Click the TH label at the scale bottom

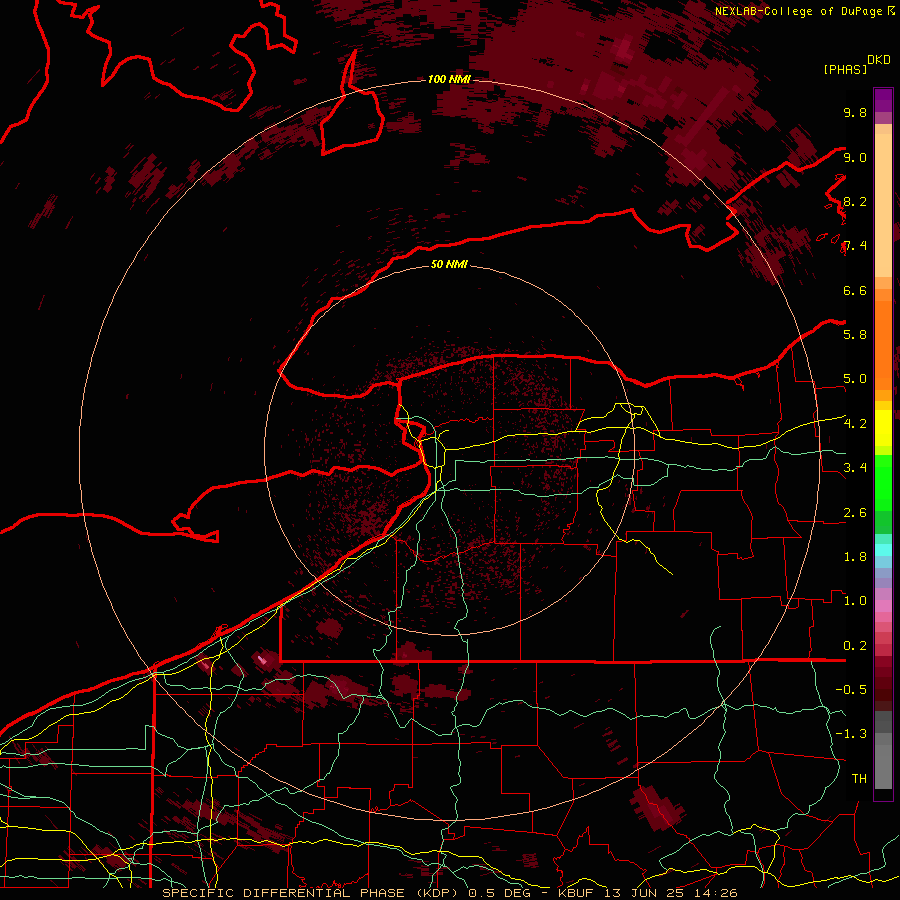(859, 778)
